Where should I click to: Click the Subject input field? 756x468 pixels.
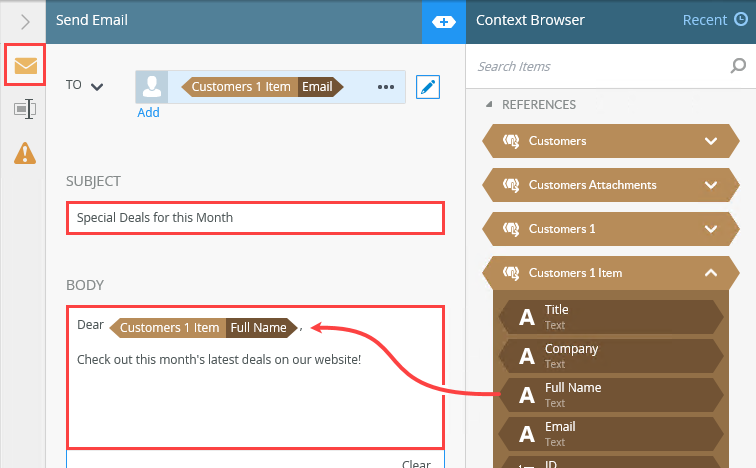pyautogui.click(x=255, y=218)
